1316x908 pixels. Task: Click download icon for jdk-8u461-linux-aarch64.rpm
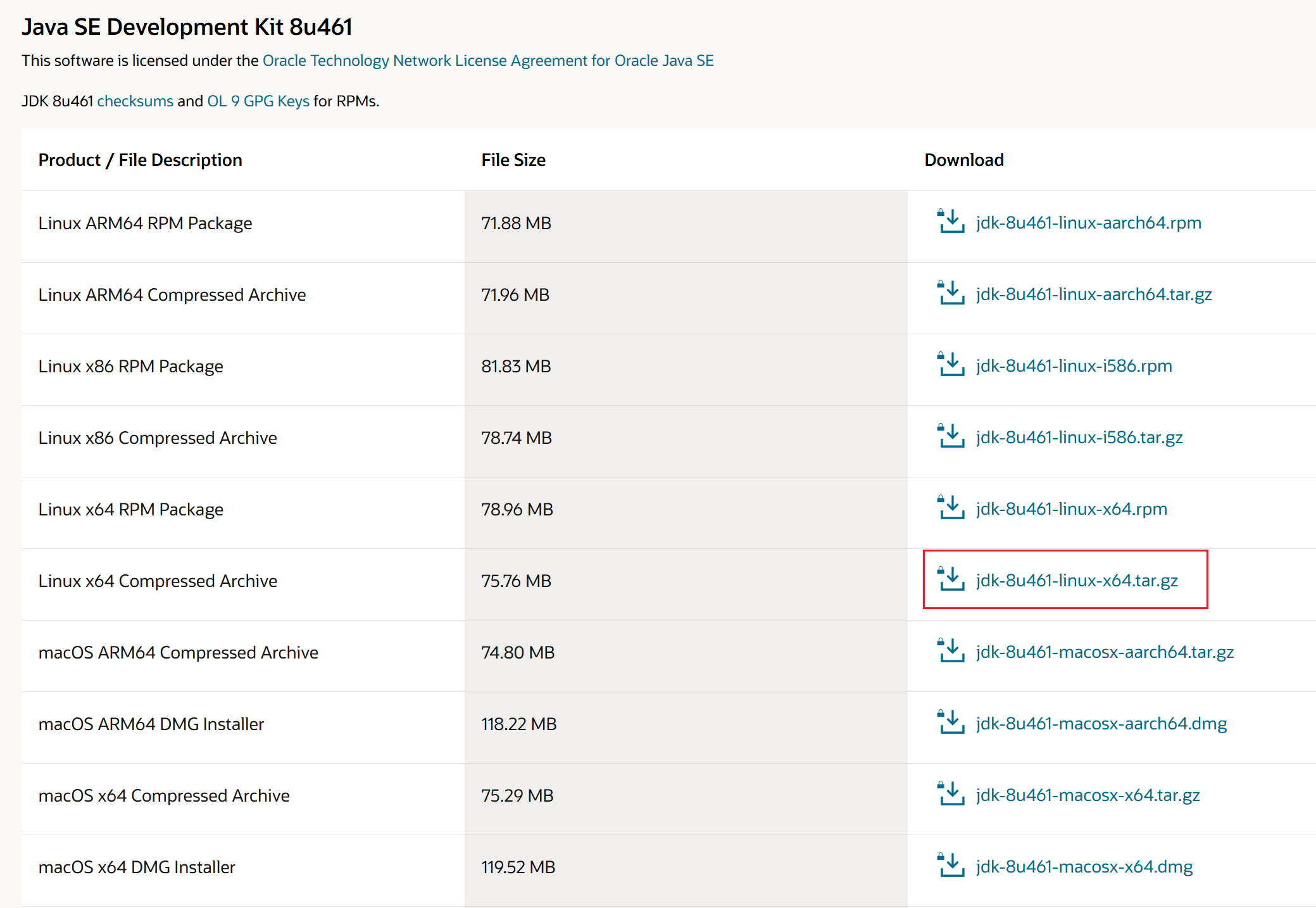950,222
